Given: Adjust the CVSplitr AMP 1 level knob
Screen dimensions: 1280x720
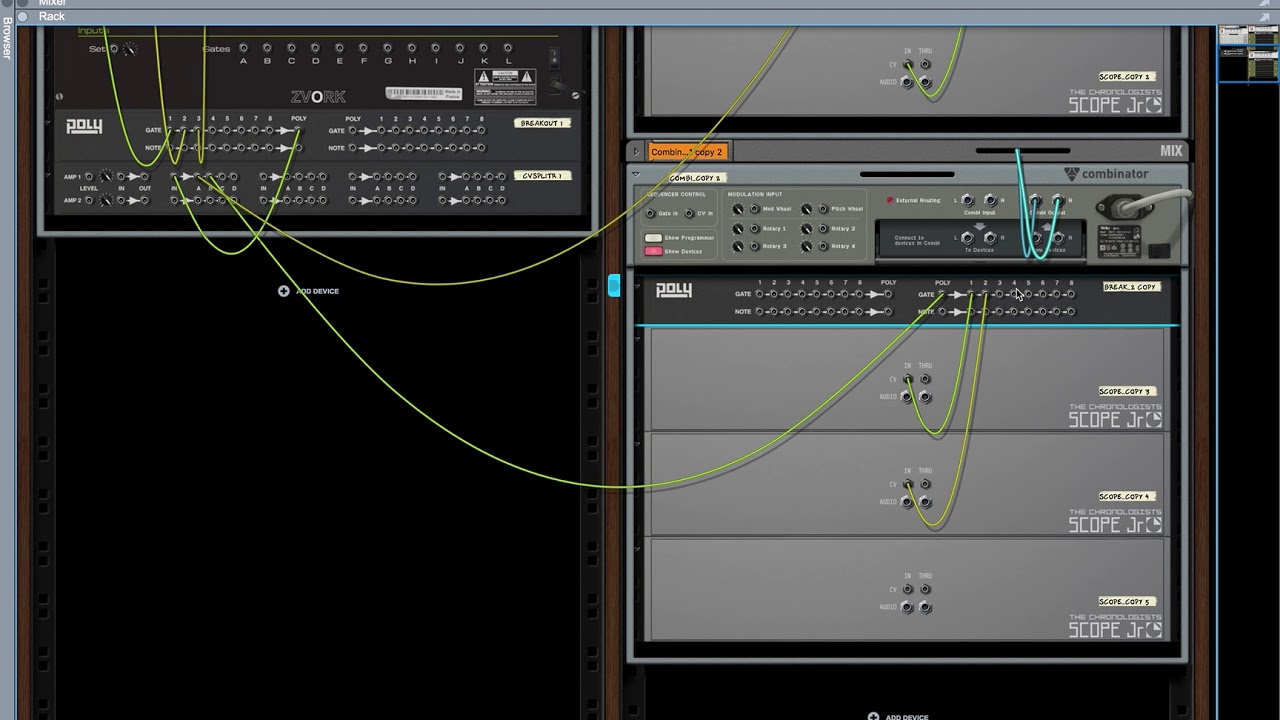Looking at the screenshot, I should pyautogui.click(x=107, y=177).
